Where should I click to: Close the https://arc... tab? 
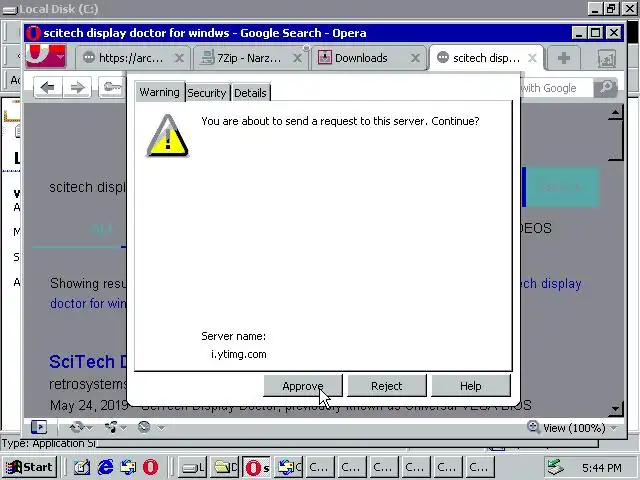(x=179, y=58)
